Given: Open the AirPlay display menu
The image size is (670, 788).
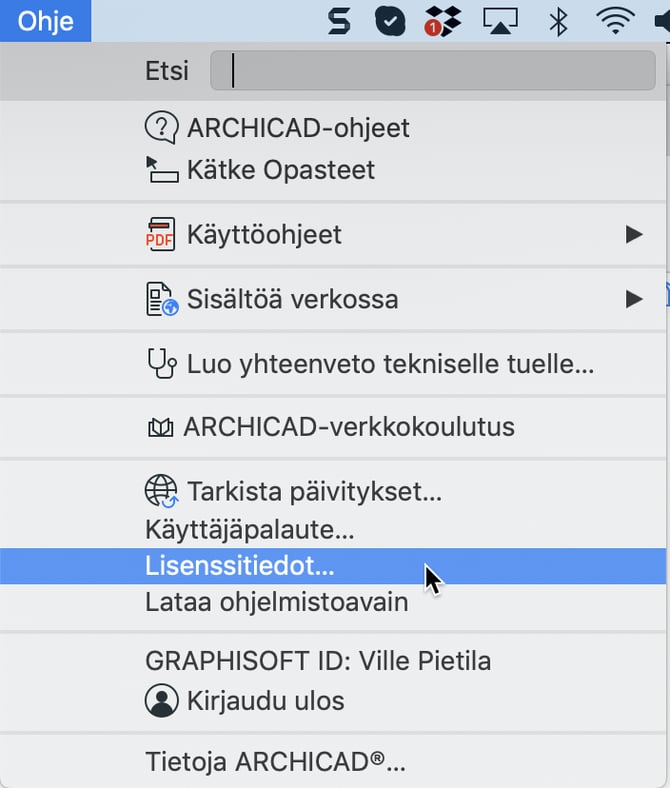Looking at the screenshot, I should coord(500,21).
